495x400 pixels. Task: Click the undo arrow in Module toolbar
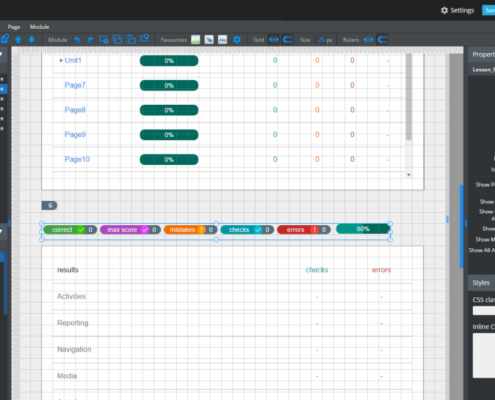77,40
